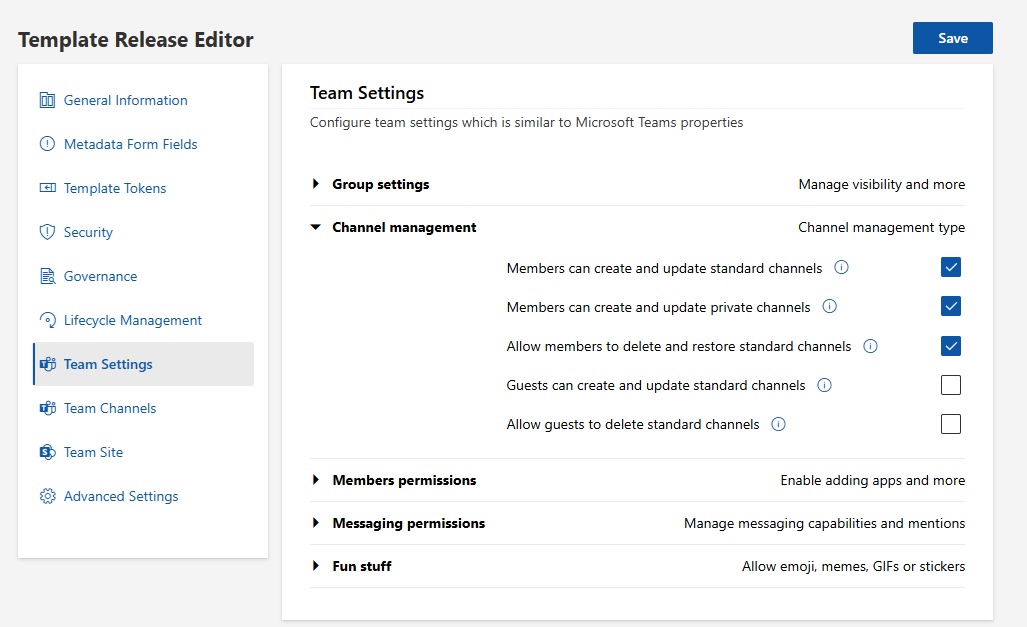Enable allow guests to delete standard channels
Image resolution: width=1027 pixels, height=627 pixels.
950,424
